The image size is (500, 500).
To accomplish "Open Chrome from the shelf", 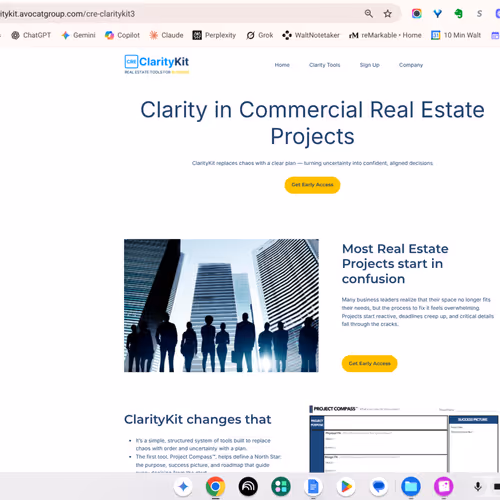I will pyautogui.click(x=215, y=487).
